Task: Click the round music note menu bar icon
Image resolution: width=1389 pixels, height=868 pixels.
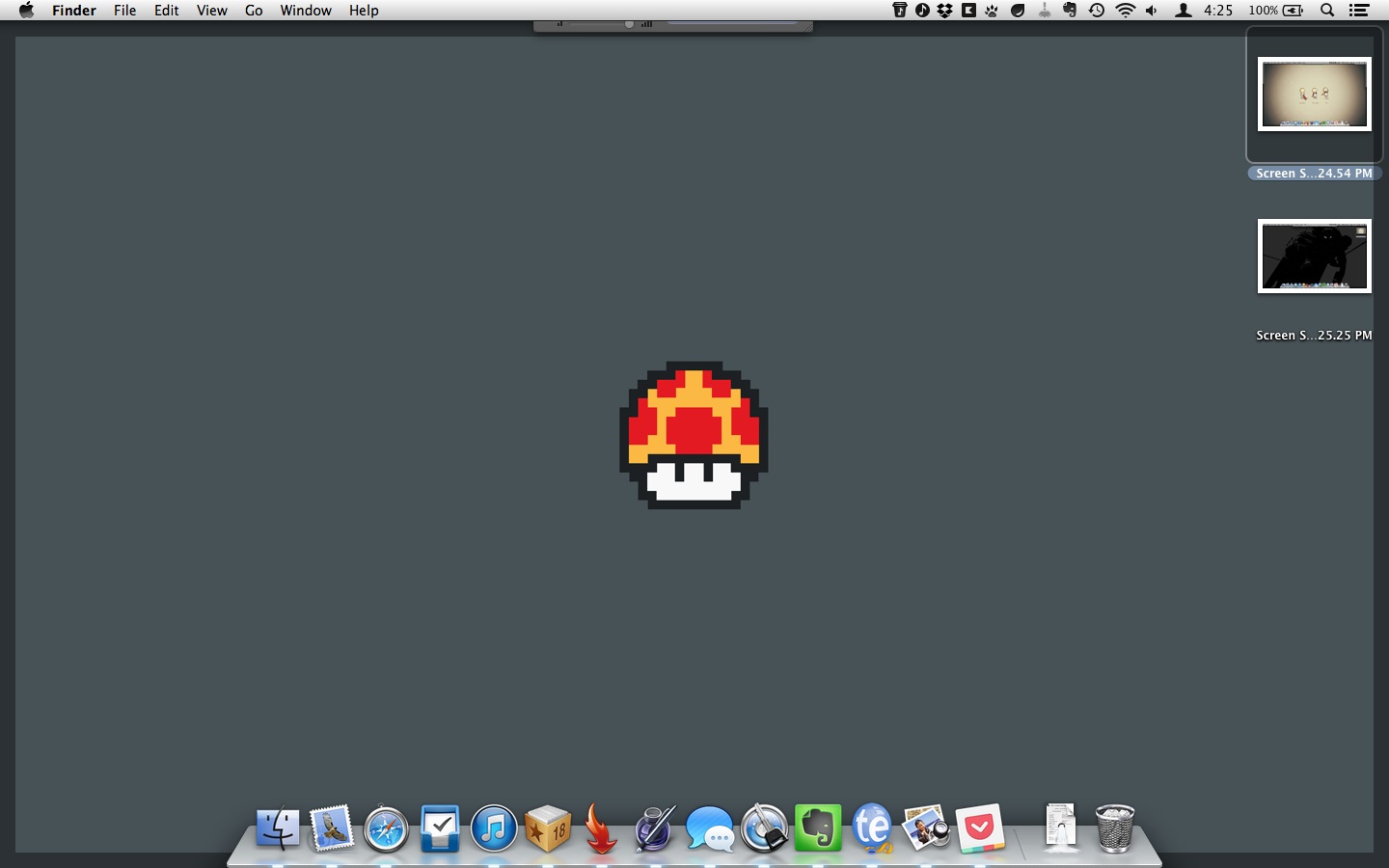Action: tap(922, 11)
